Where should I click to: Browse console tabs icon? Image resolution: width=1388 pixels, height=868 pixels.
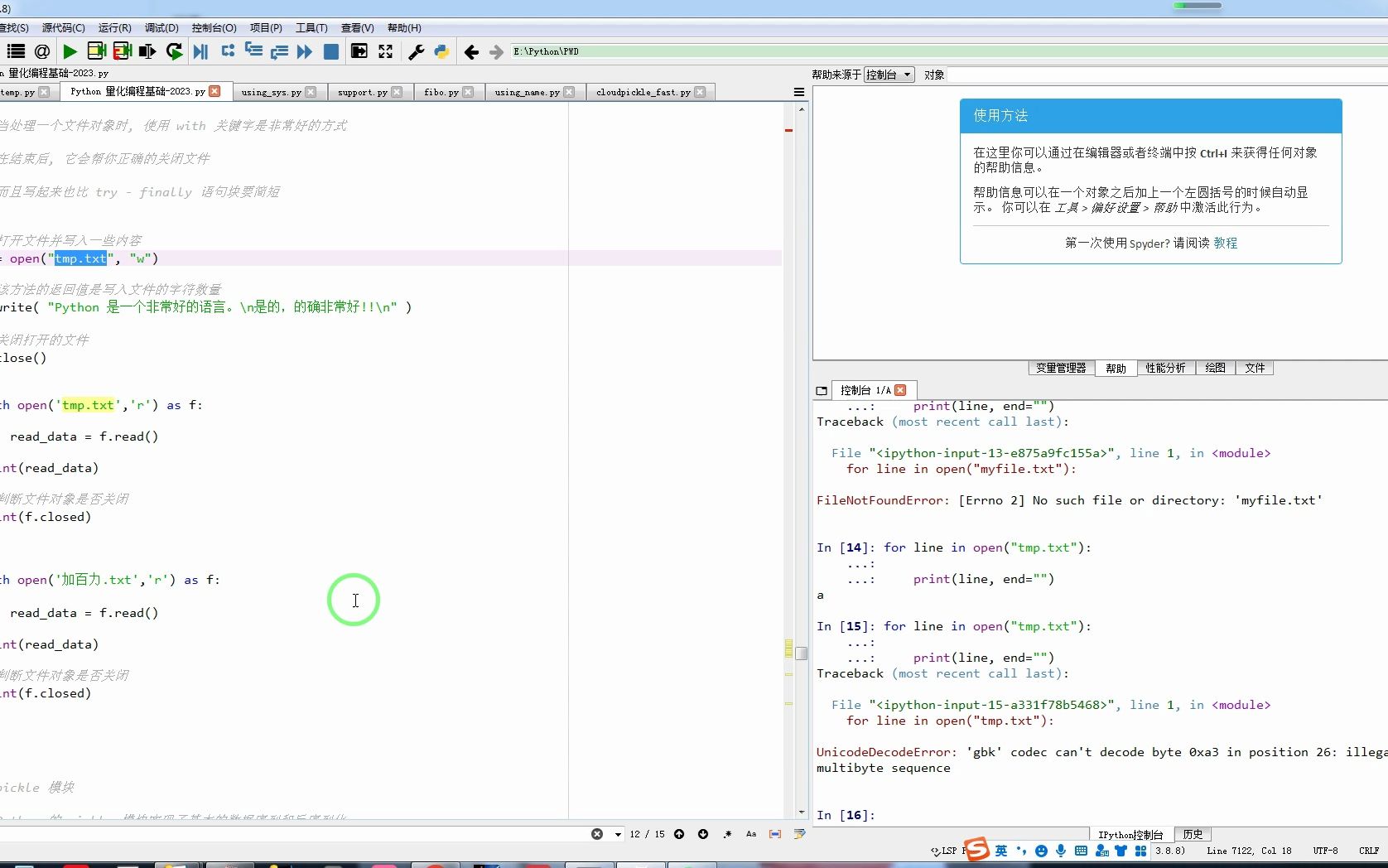(x=822, y=390)
